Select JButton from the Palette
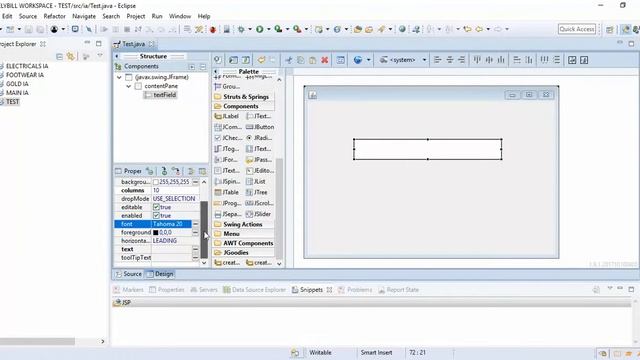 click(260, 127)
